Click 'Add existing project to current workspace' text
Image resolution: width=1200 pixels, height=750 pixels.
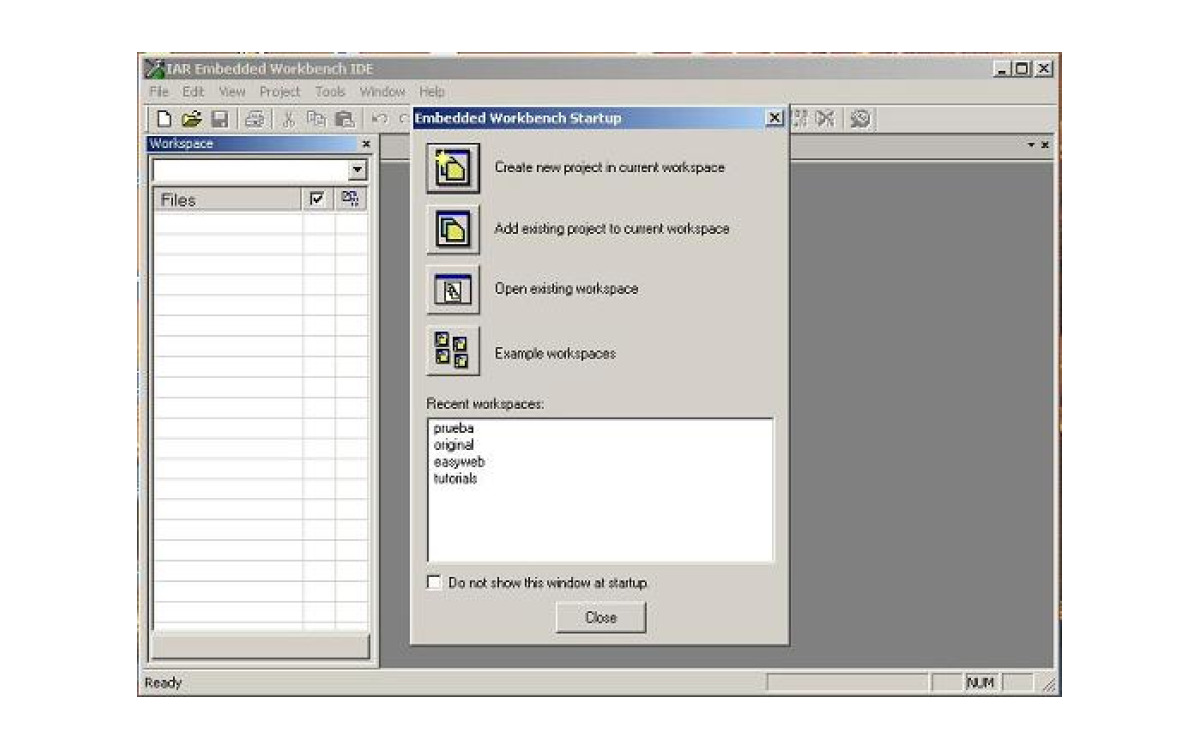[612, 229]
